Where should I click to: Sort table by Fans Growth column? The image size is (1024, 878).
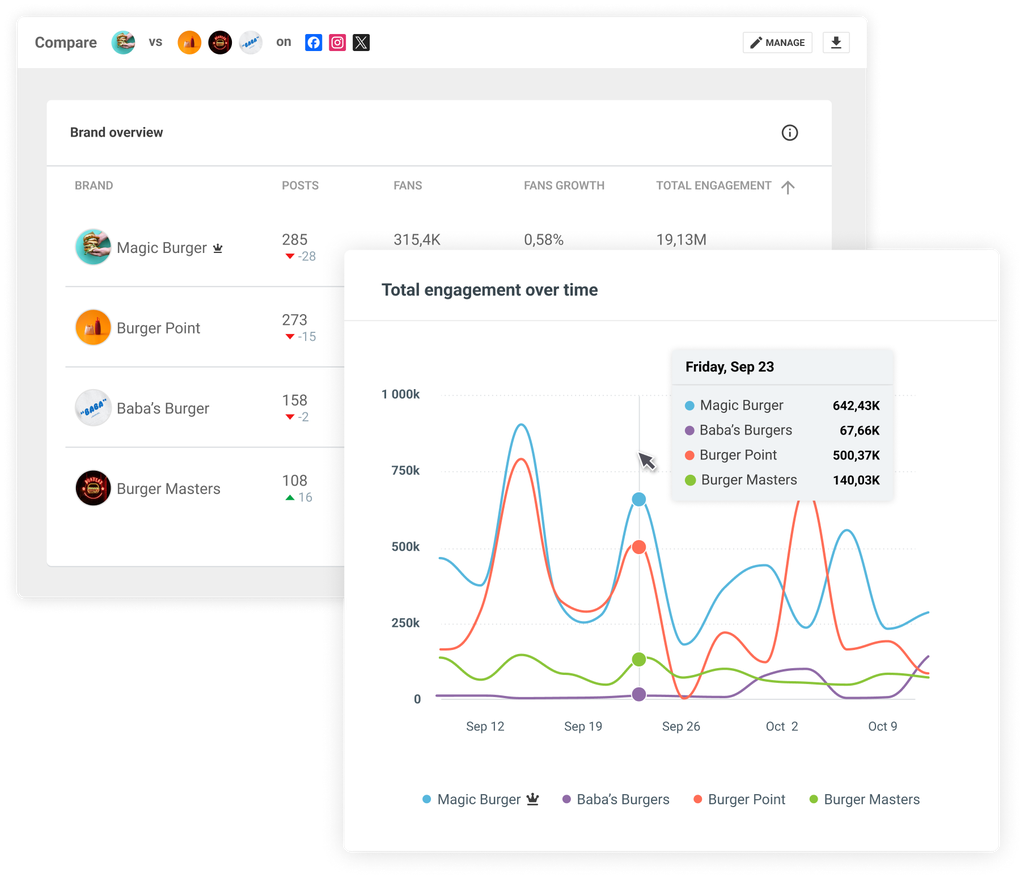click(x=564, y=186)
